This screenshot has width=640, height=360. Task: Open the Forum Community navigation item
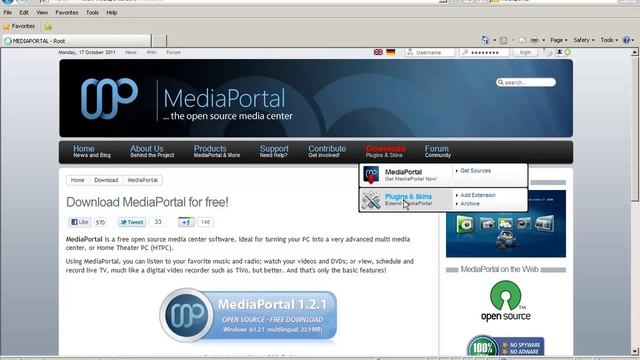[x=438, y=151]
